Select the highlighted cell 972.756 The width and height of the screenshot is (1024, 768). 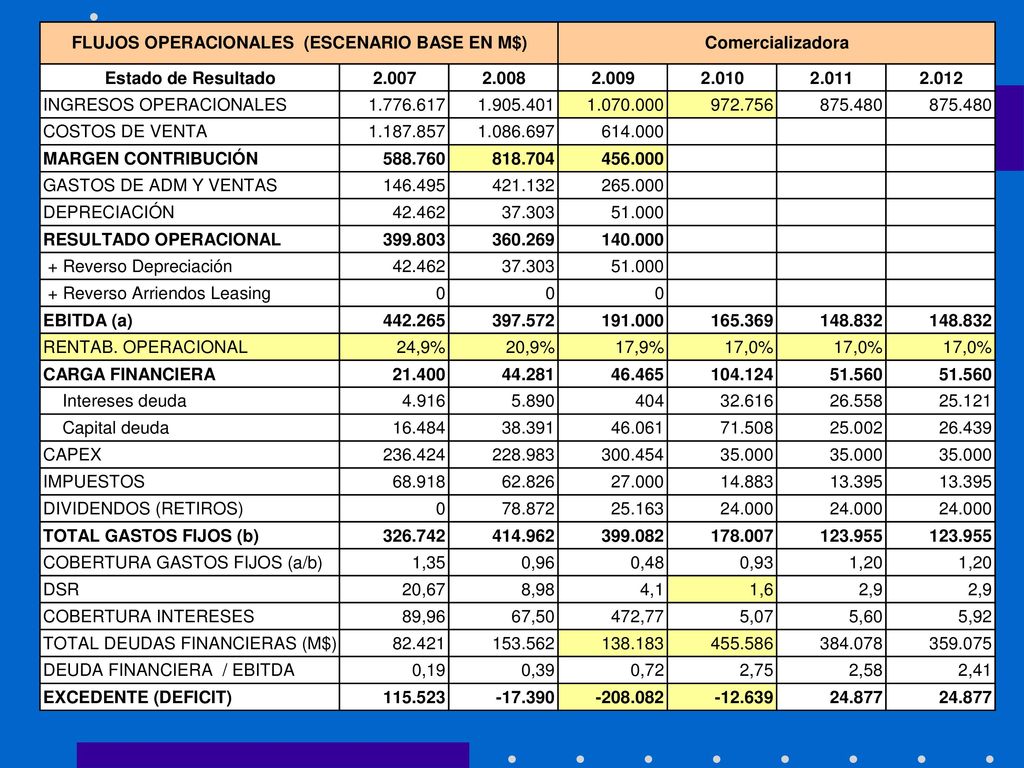pos(722,105)
